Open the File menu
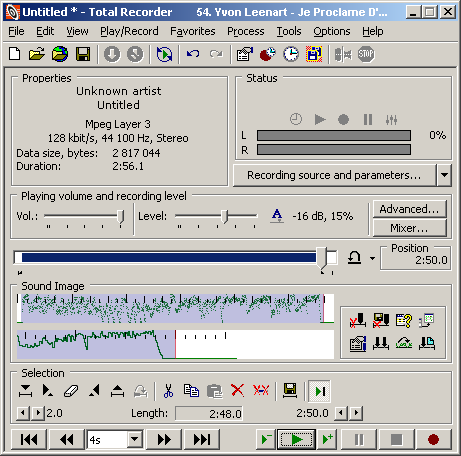 (16, 31)
